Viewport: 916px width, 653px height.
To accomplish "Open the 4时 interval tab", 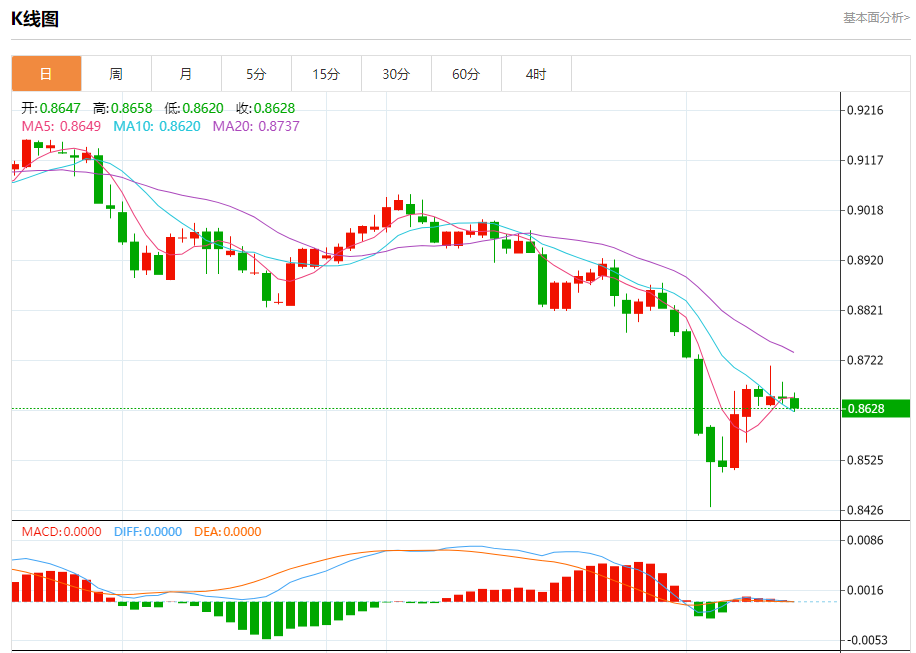I will coord(536,74).
